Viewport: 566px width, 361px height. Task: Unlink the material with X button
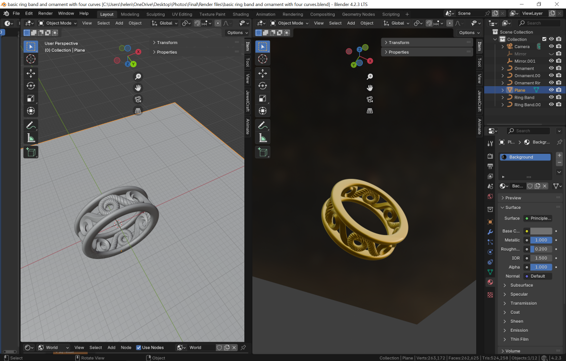pos(545,186)
